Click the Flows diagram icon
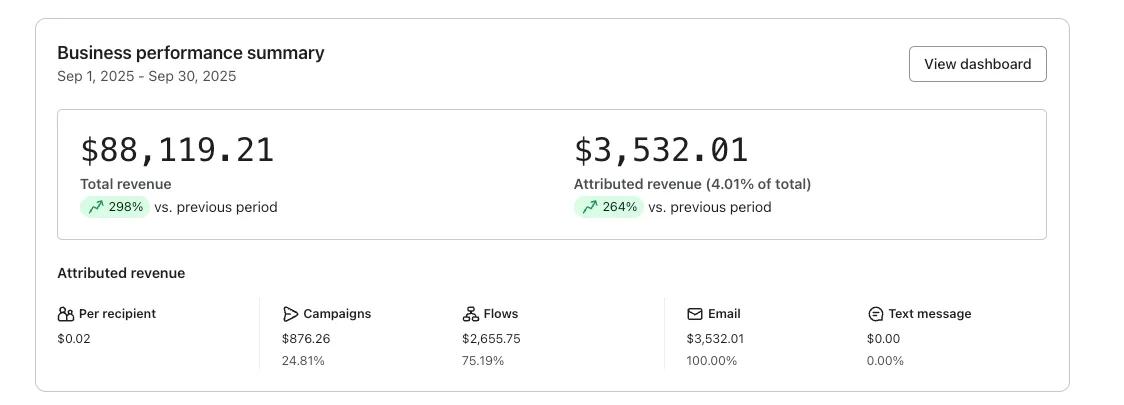The image size is (1124, 405). click(471, 314)
